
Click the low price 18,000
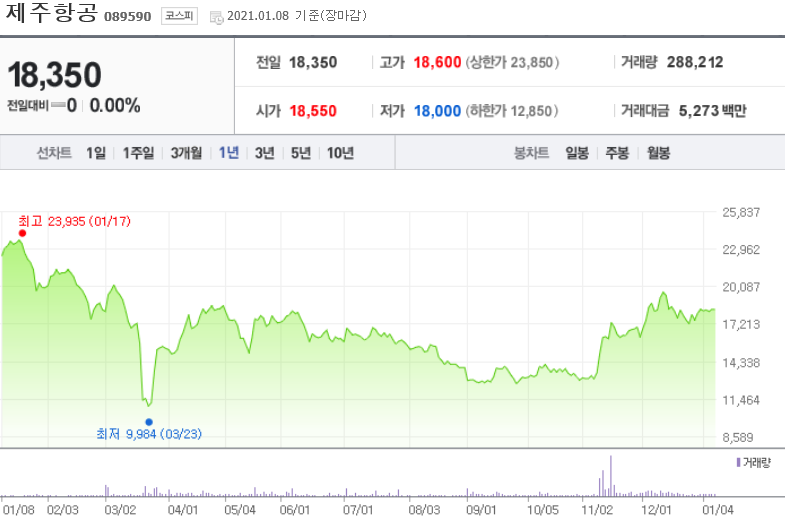click(437, 111)
